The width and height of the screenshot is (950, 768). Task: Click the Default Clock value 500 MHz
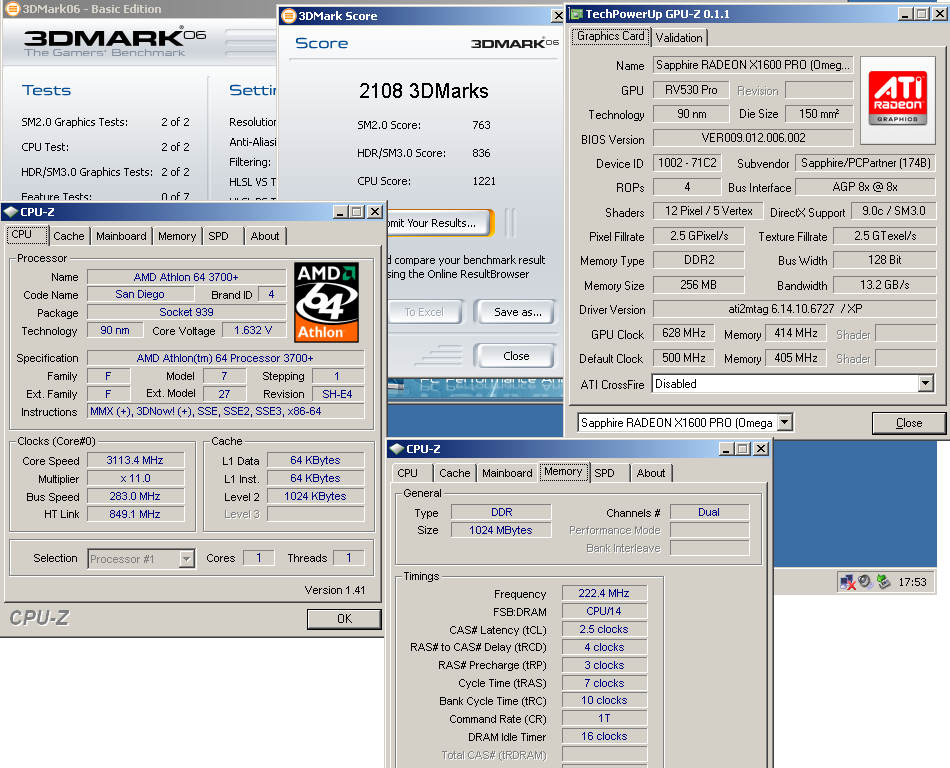point(683,358)
